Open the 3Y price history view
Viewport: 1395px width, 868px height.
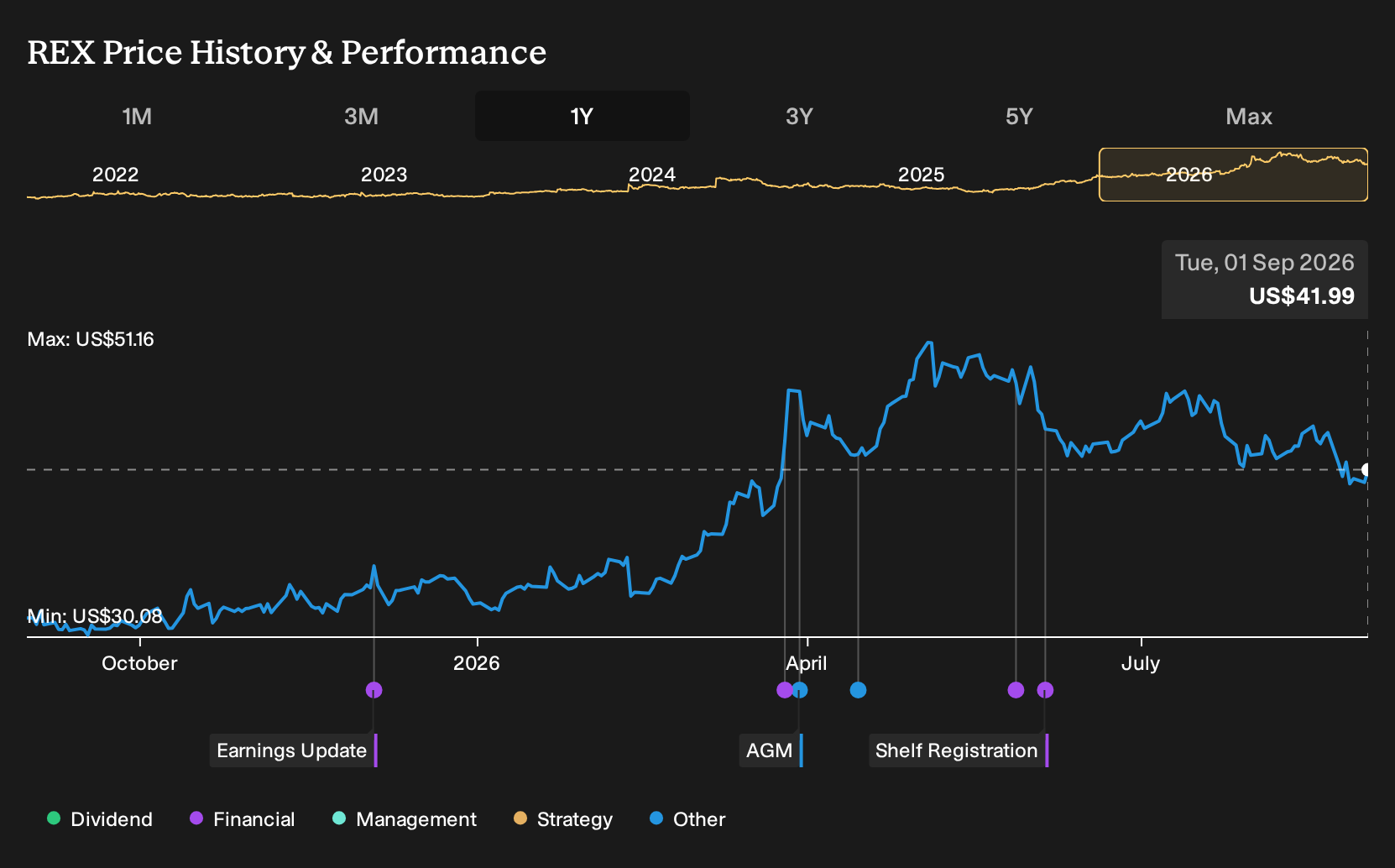click(x=799, y=116)
